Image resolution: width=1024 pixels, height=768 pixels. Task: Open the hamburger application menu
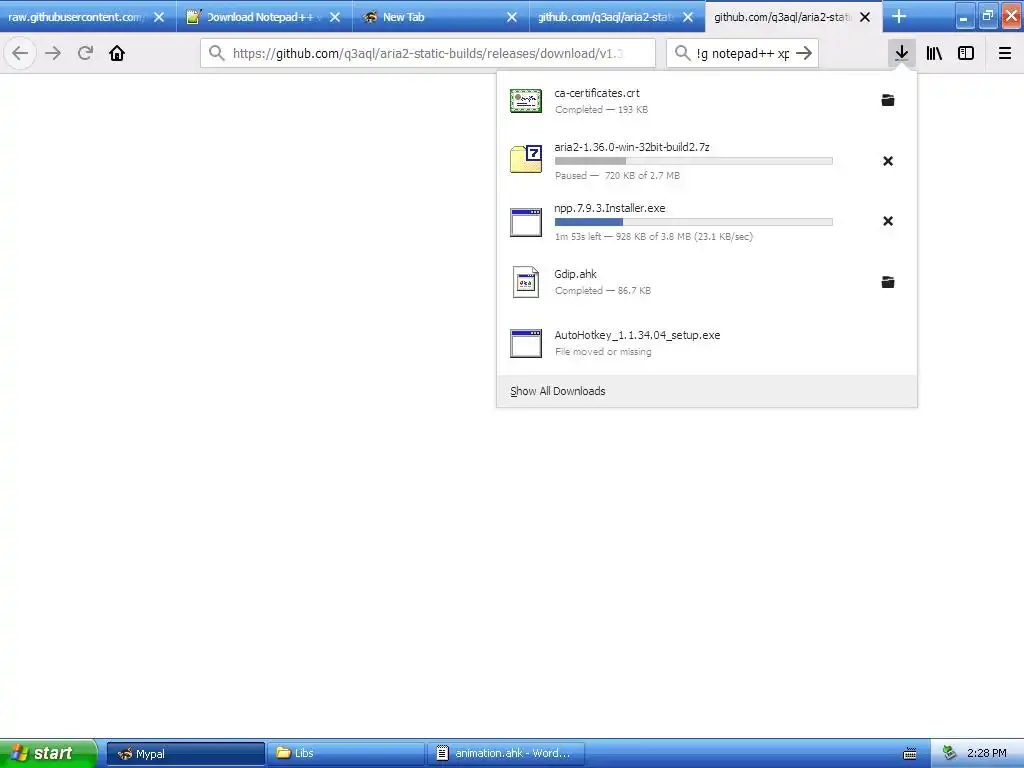(x=1005, y=53)
